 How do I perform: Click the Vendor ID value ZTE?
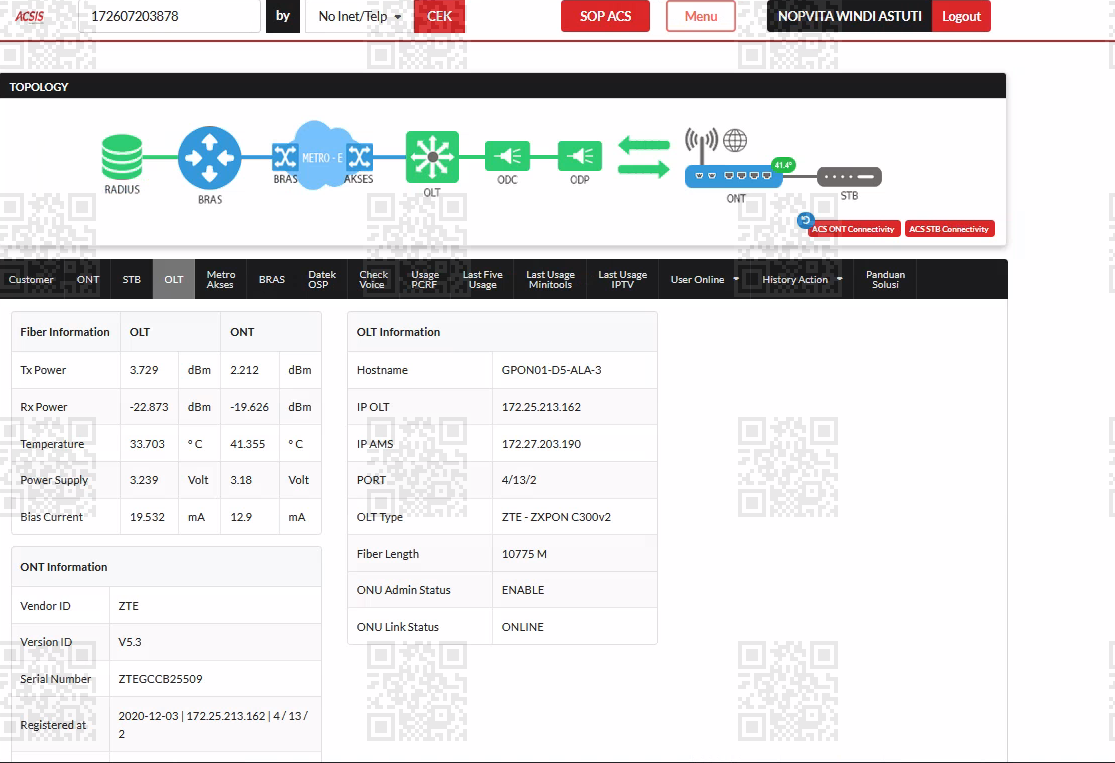pos(129,606)
